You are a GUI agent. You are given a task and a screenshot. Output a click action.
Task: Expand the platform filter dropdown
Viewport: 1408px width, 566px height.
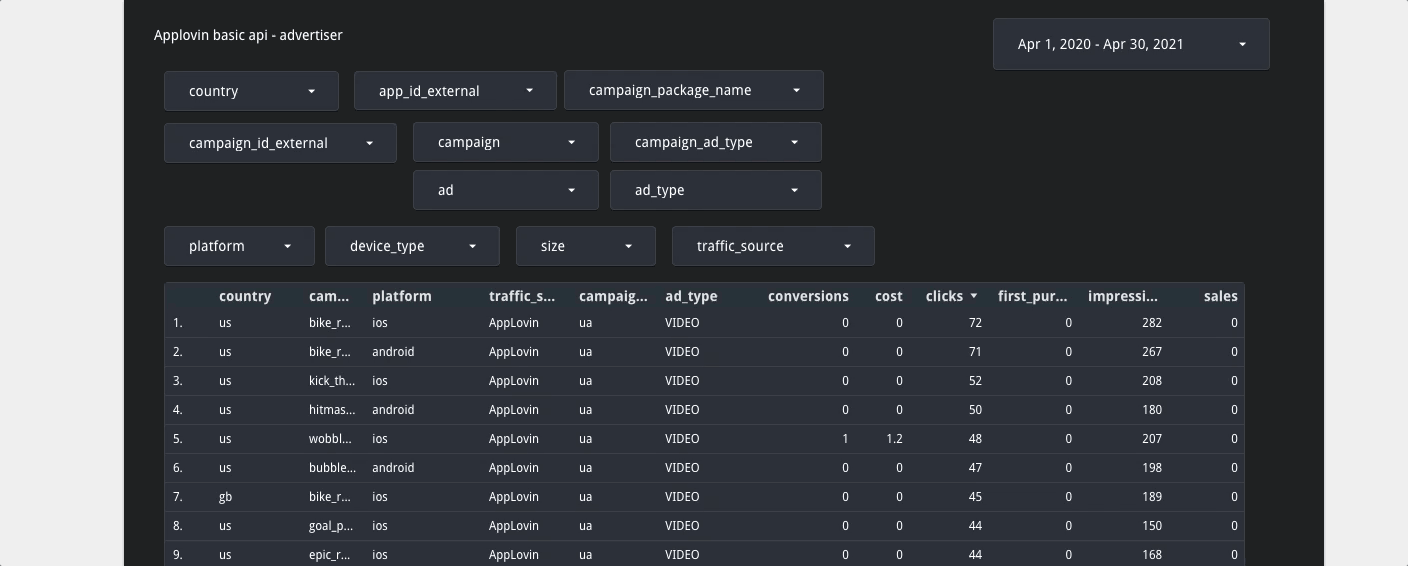pyautogui.click(x=239, y=246)
